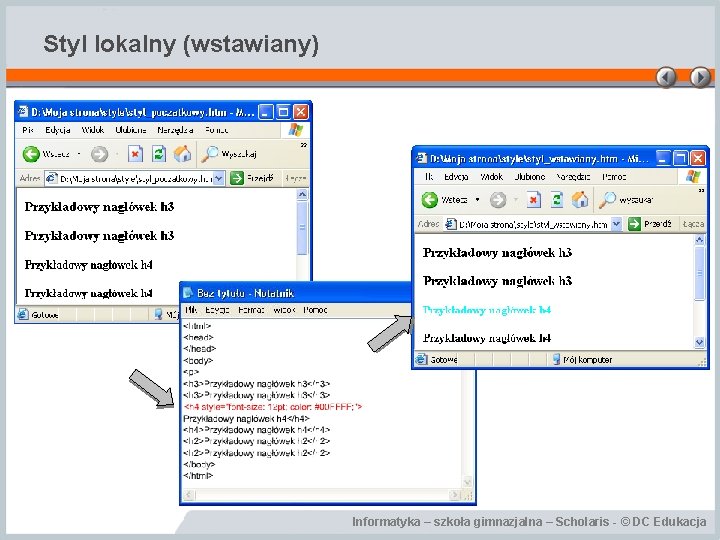The image size is (720, 540).
Task: Expand toolbar chevron in styl_poczatkowy window
Action: coord(304,145)
